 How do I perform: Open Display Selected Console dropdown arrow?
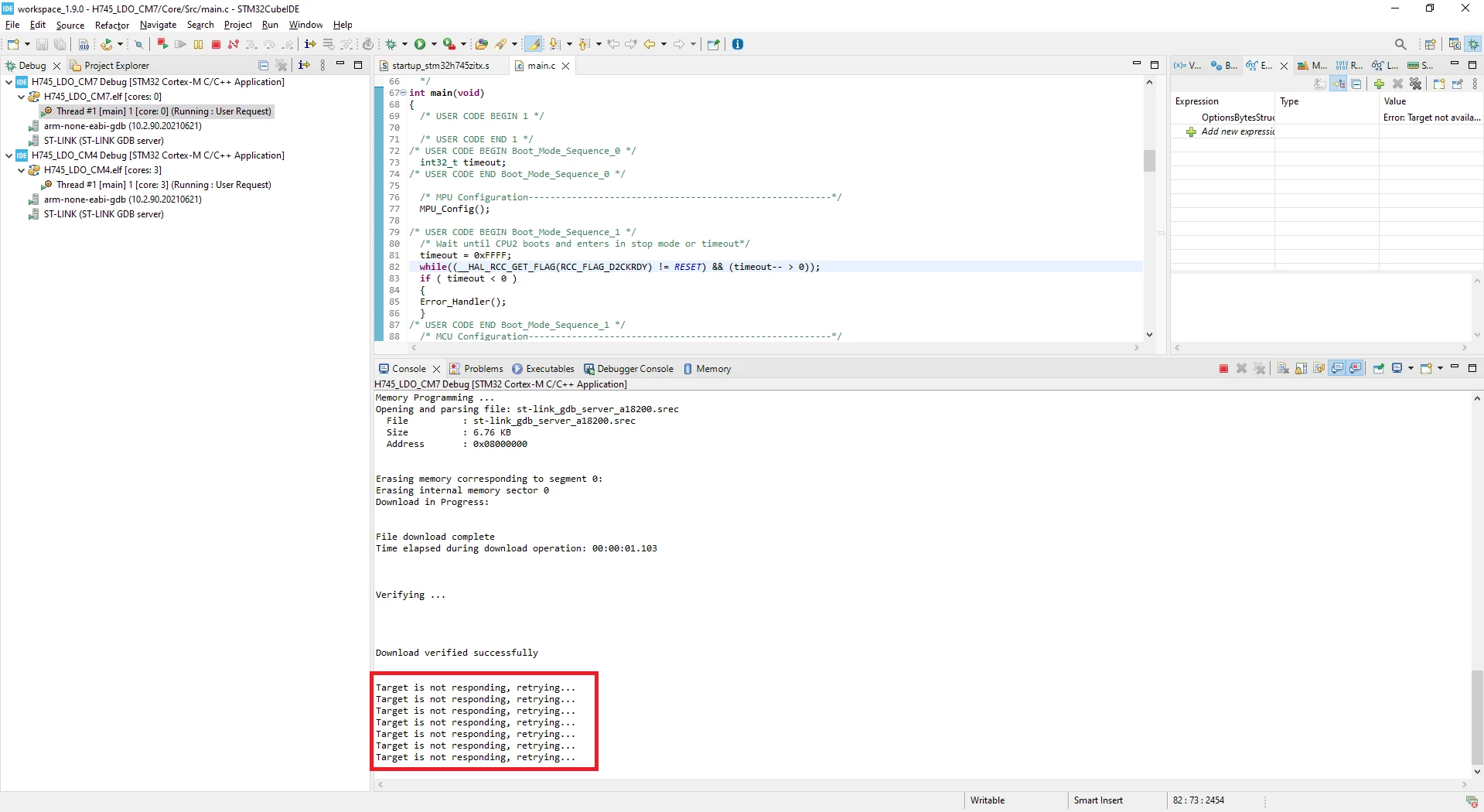point(1411,368)
